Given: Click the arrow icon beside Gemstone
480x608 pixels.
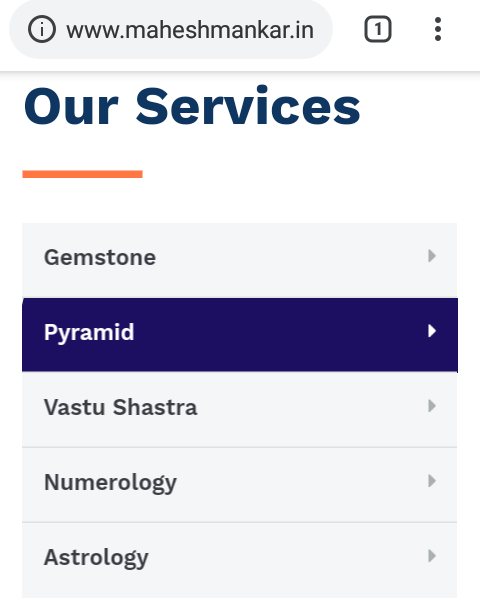Looking at the screenshot, I should click(x=432, y=256).
